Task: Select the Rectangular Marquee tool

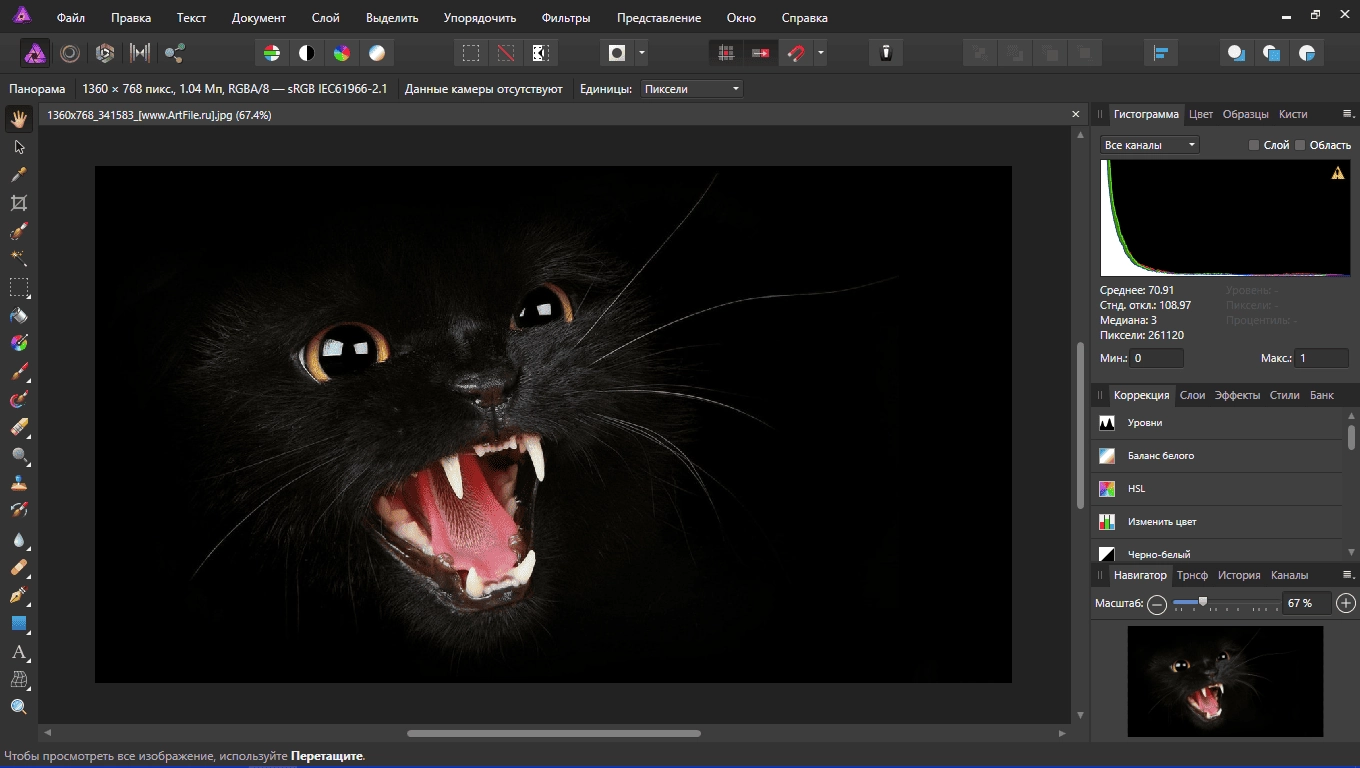Action: point(19,287)
